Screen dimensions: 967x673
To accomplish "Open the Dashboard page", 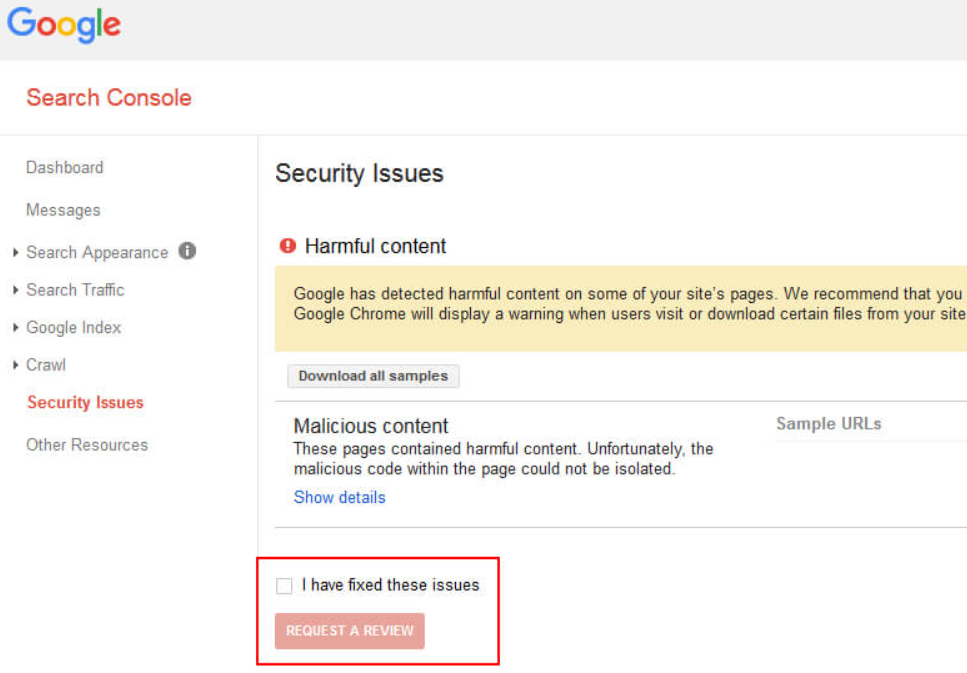I will click(x=64, y=167).
